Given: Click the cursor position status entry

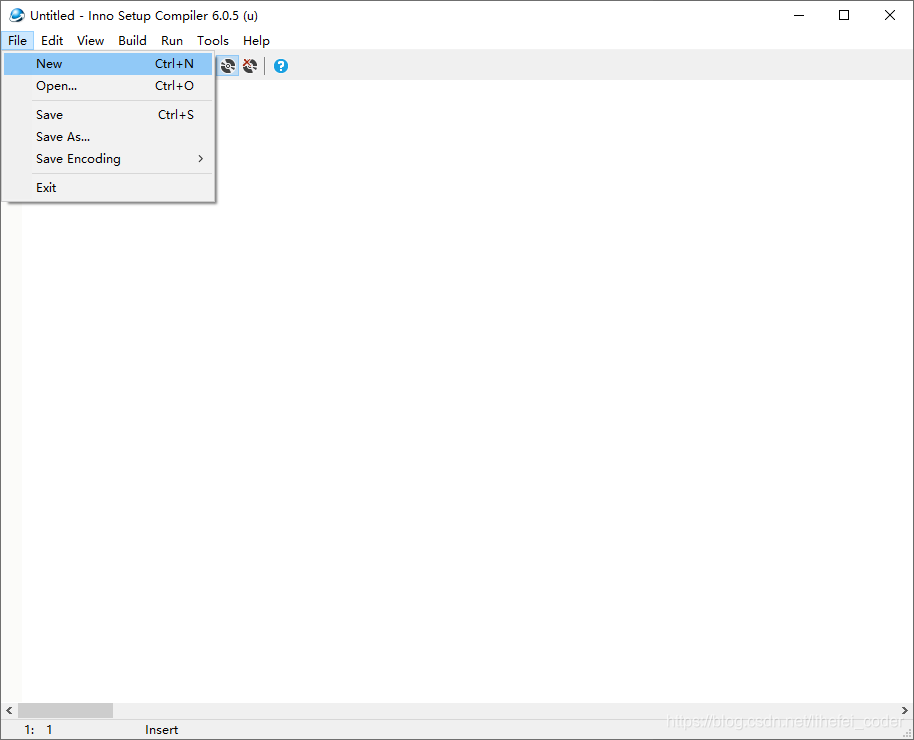Looking at the screenshot, I should (38, 730).
